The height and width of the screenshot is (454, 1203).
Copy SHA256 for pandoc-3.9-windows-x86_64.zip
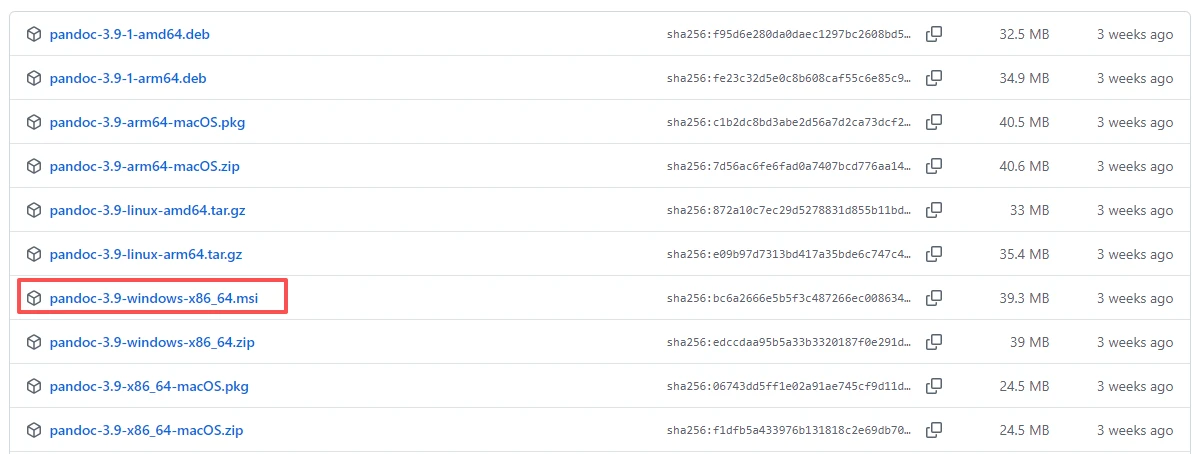pyautogui.click(x=934, y=342)
